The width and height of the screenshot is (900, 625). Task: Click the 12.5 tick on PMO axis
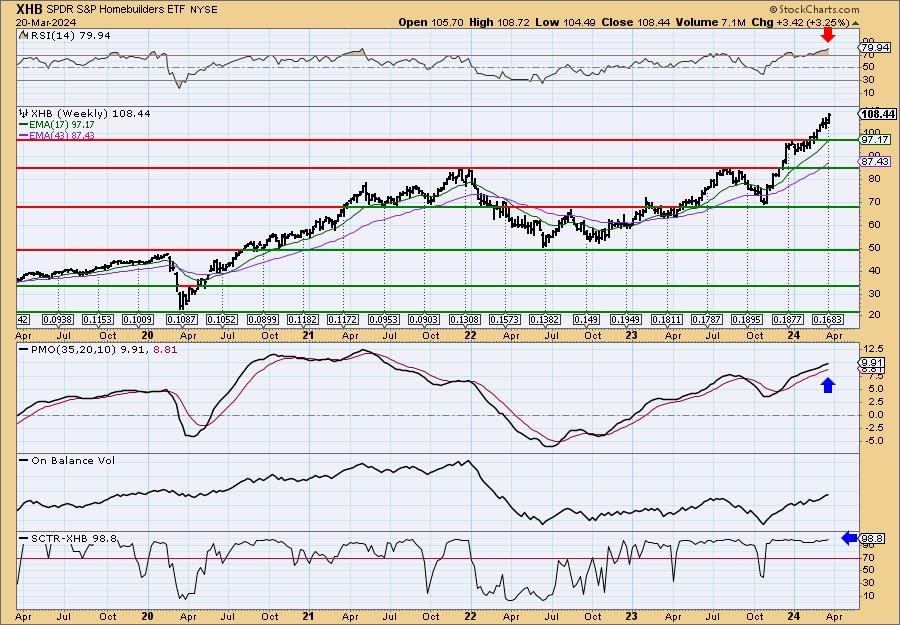click(875, 349)
